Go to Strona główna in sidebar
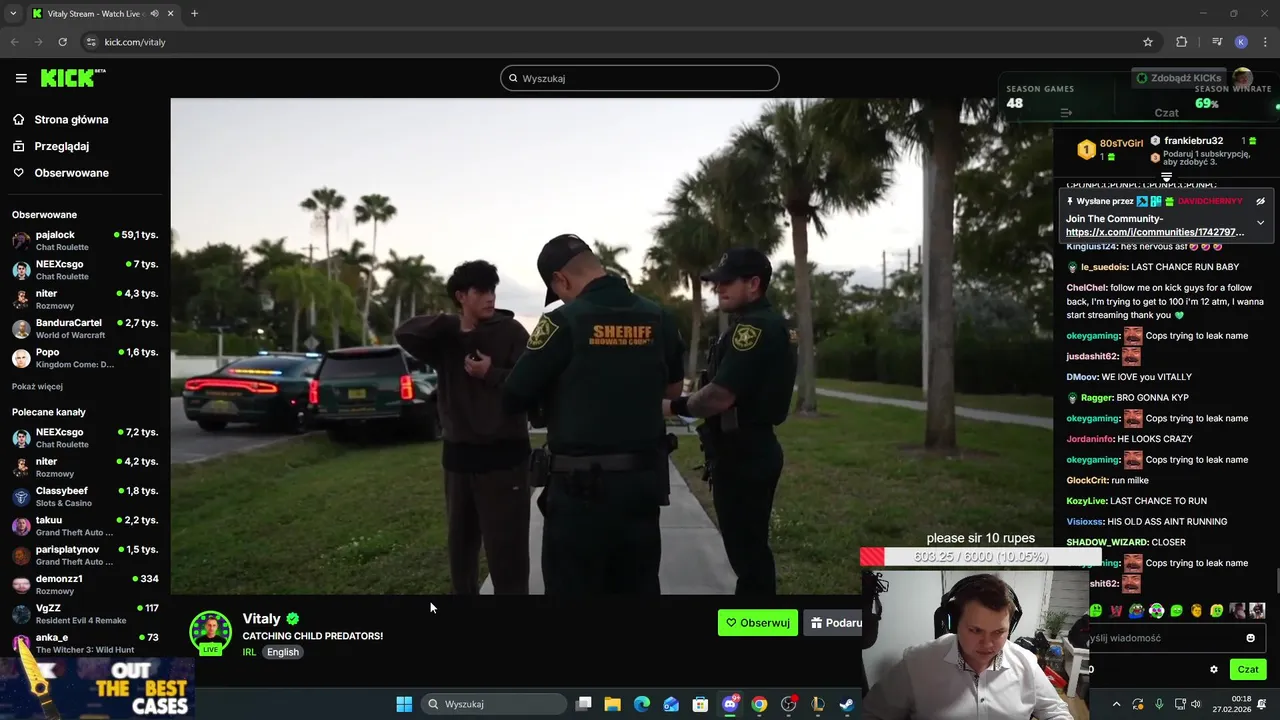This screenshot has width=1280, height=720. pos(71,119)
